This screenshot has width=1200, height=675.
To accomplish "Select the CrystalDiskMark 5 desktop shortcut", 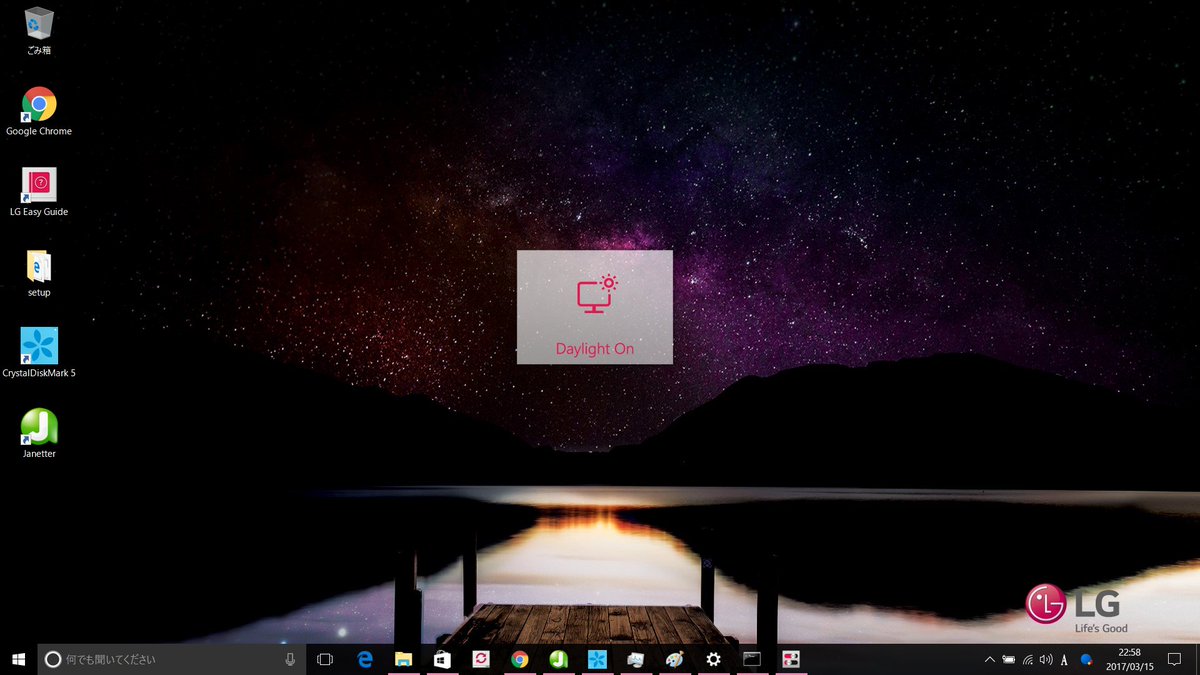I will (x=39, y=353).
